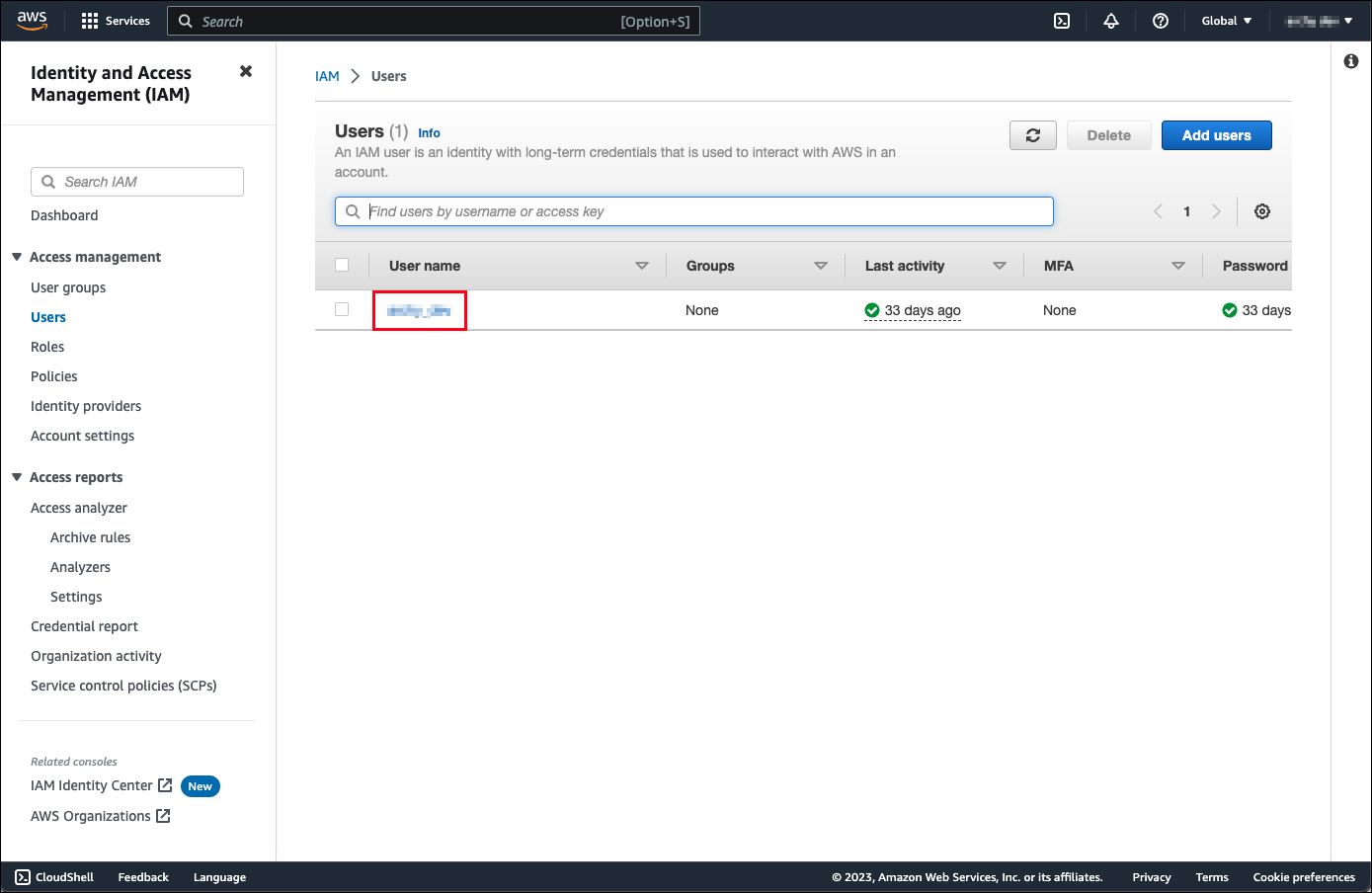Open the blurred user name link
Screen dimensions: 1372x893
point(419,310)
